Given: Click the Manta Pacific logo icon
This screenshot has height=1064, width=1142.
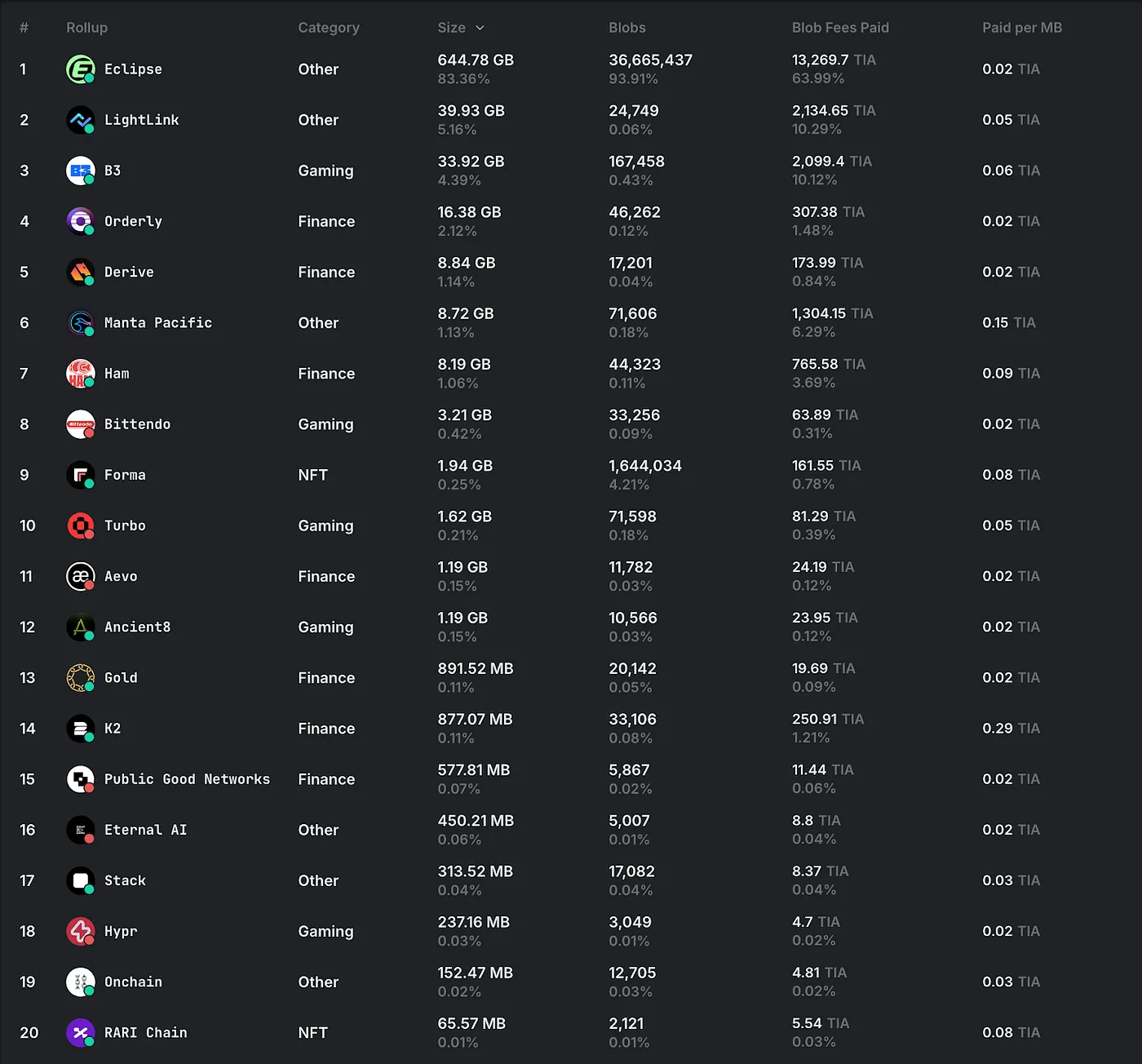Looking at the screenshot, I should click(x=80, y=323).
